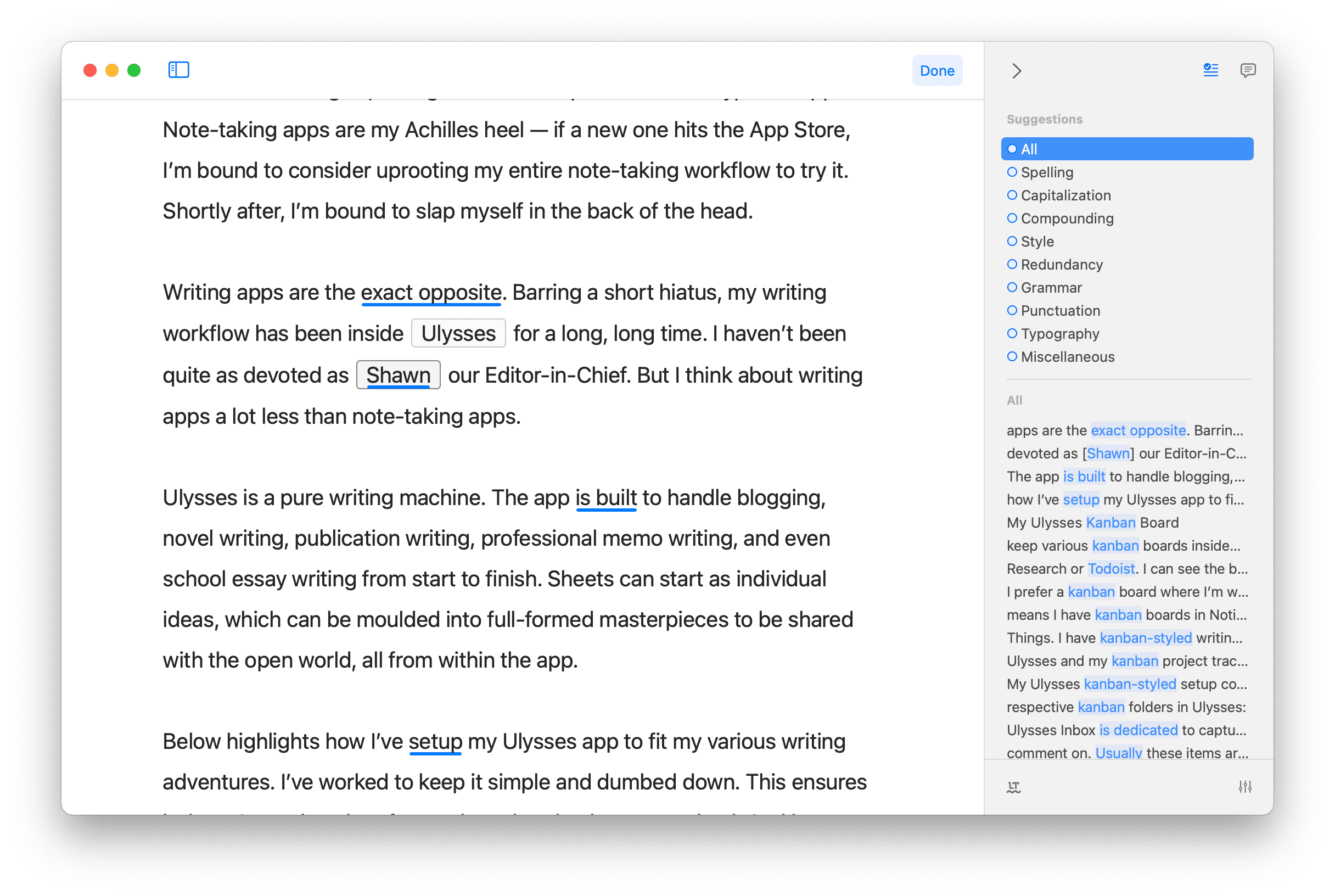Open suggestion 'I prefer a kanban board'
The image size is (1335, 896).
click(x=1128, y=592)
